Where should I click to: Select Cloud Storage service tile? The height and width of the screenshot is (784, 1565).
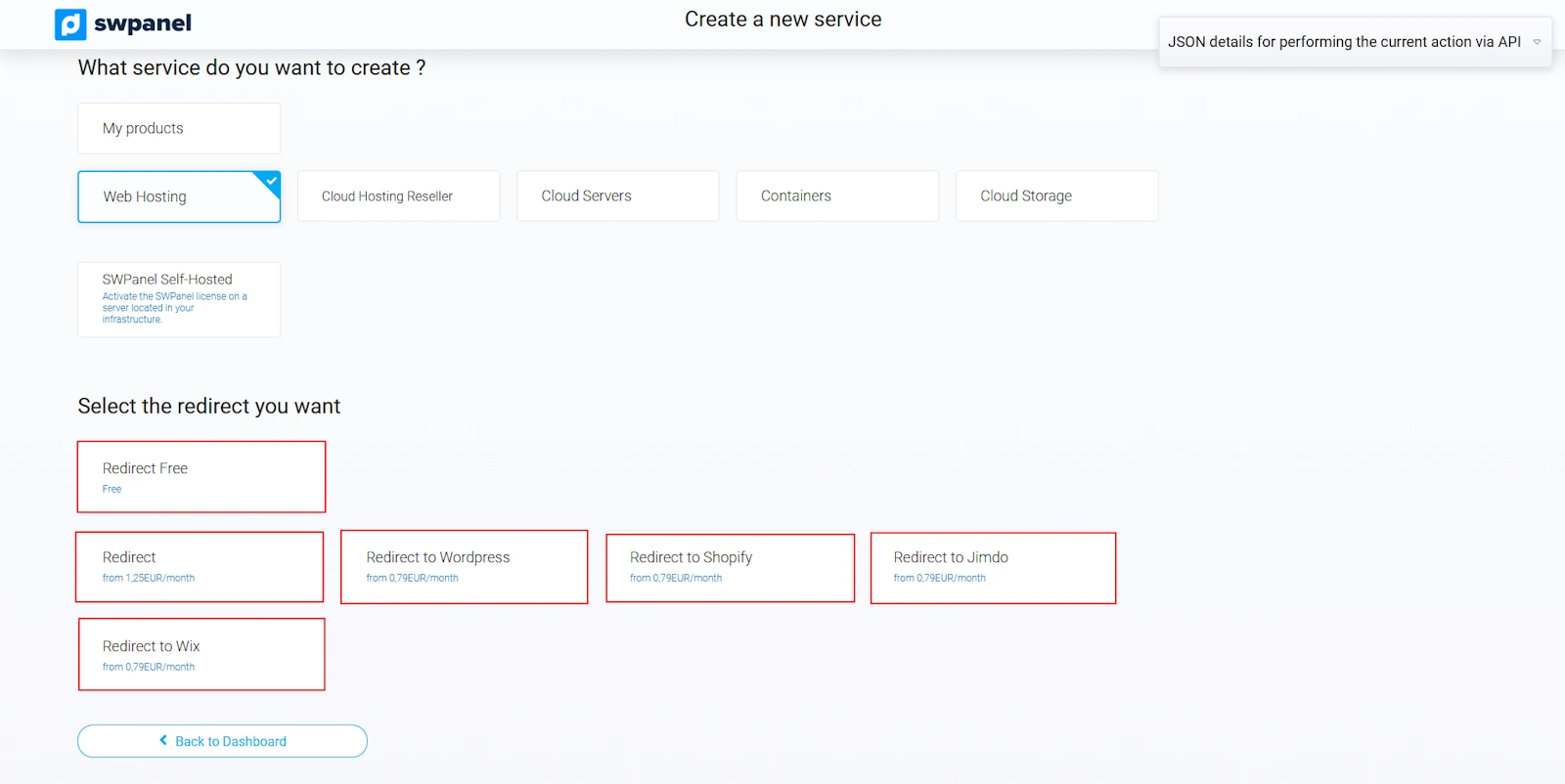1056,196
